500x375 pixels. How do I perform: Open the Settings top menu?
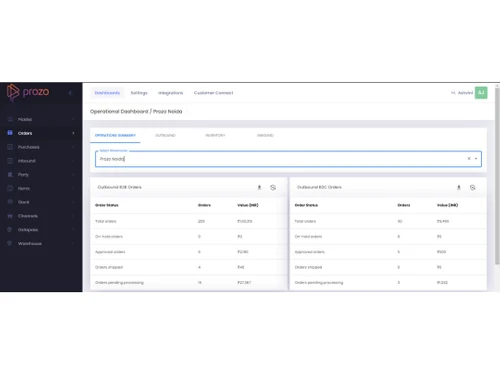click(139, 93)
